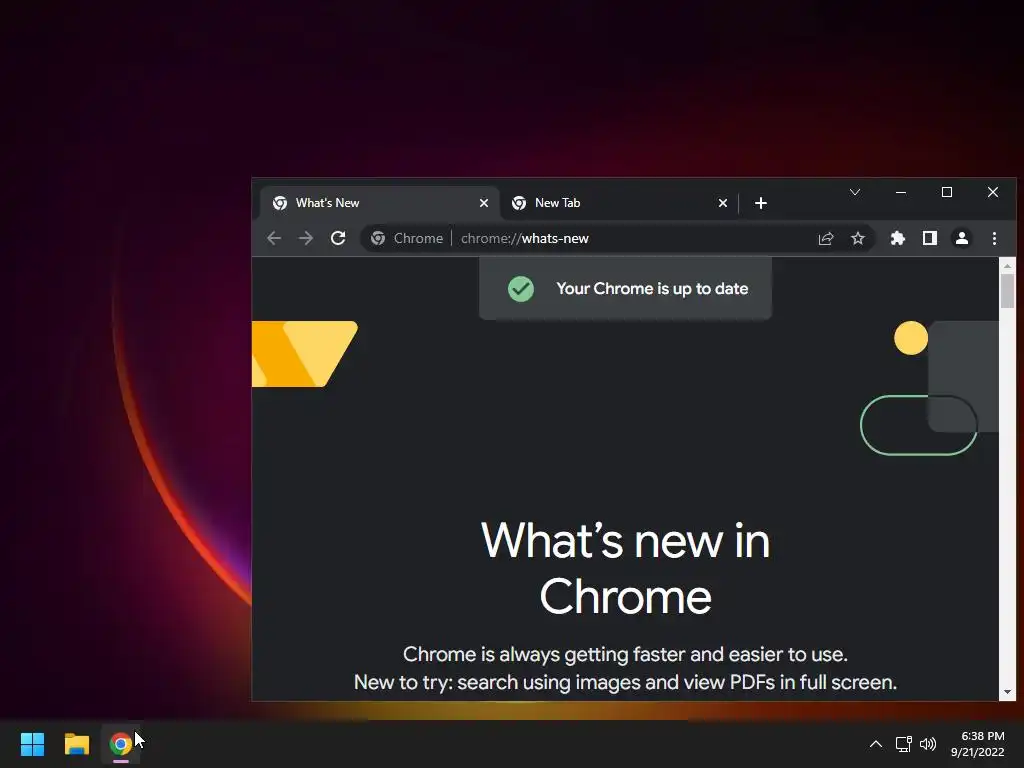Switch to the New Tab tab
The width and height of the screenshot is (1024, 768).
click(619, 203)
